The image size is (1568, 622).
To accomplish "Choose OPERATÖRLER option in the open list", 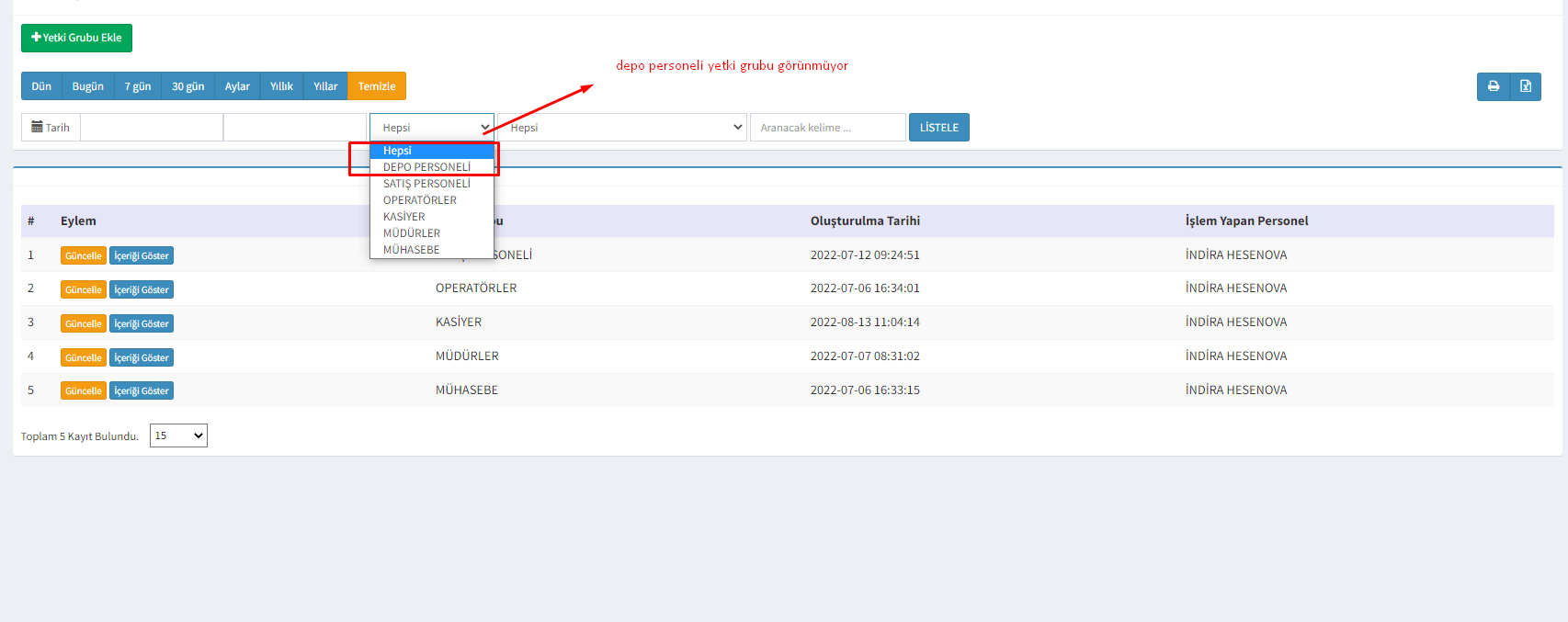I will 419,200.
